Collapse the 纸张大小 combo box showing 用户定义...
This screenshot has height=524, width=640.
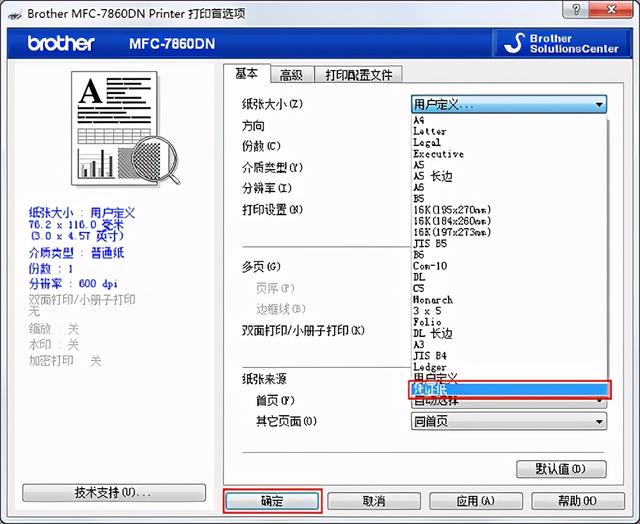tap(509, 104)
